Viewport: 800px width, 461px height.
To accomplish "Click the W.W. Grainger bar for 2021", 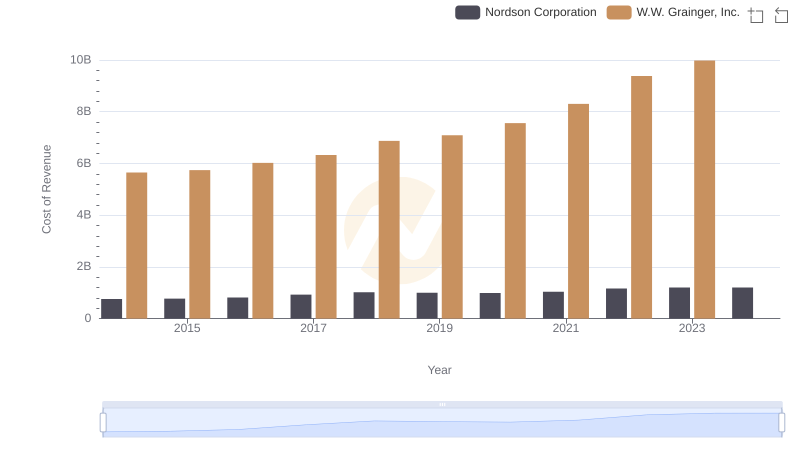I will point(578,211).
